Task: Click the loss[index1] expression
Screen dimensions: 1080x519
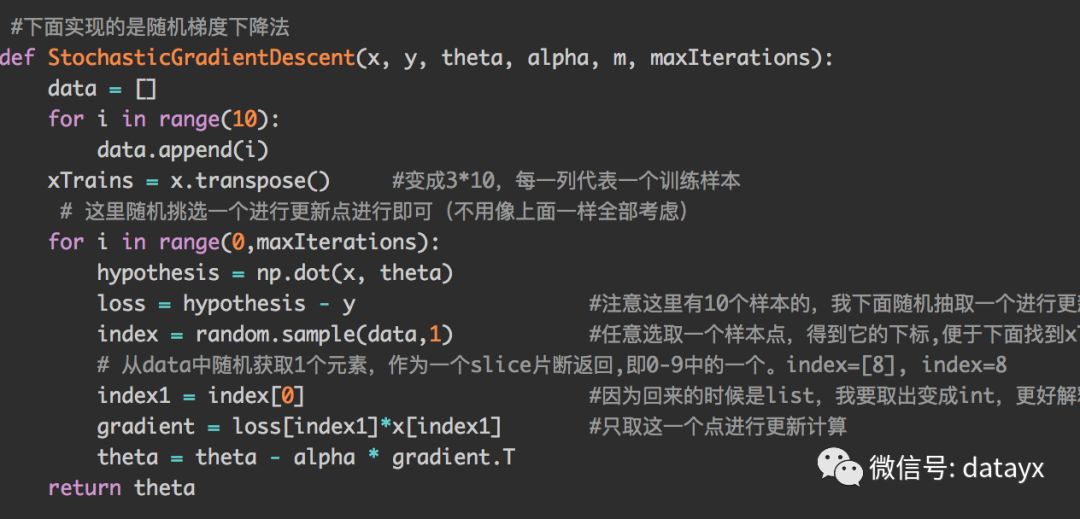Action: tap(304, 427)
